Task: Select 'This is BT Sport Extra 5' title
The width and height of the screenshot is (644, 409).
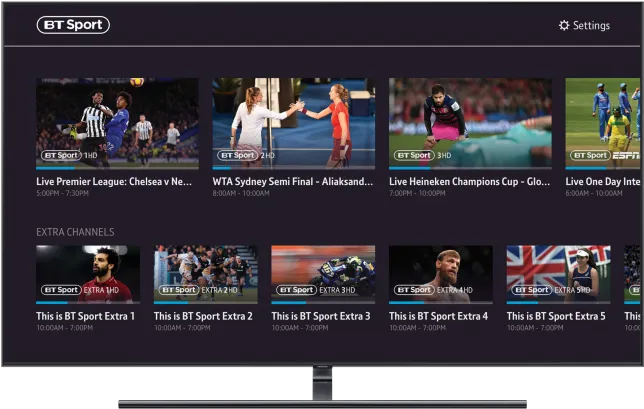Action: click(x=556, y=316)
